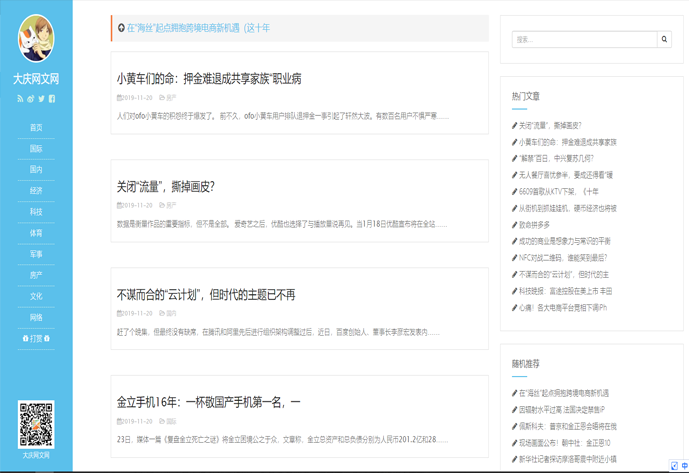Image resolution: width=689 pixels, height=473 pixels.
Task: Click the RSS feed icon in sidebar
Action: (x=20, y=99)
